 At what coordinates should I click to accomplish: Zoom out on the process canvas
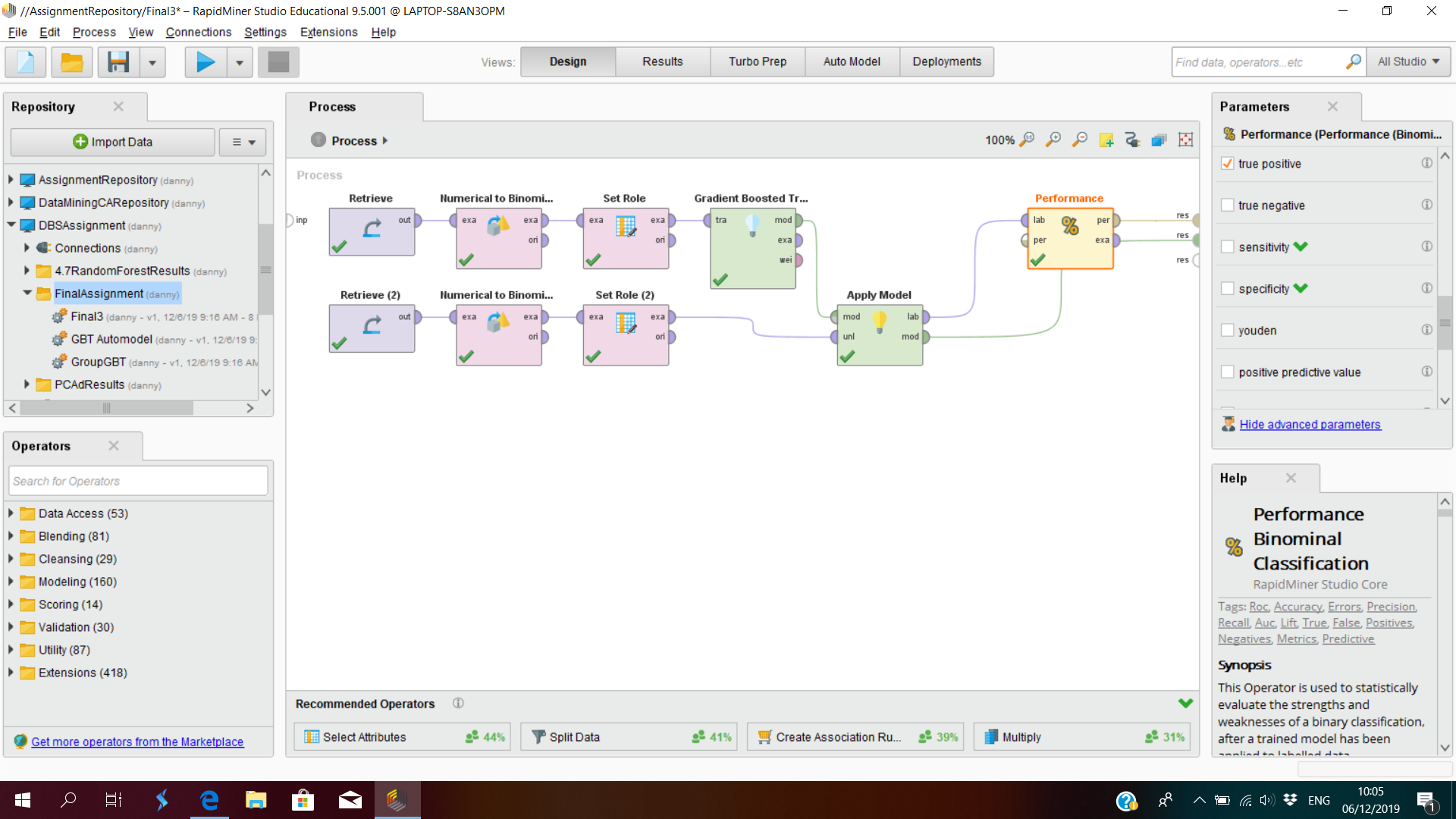click(x=1080, y=140)
